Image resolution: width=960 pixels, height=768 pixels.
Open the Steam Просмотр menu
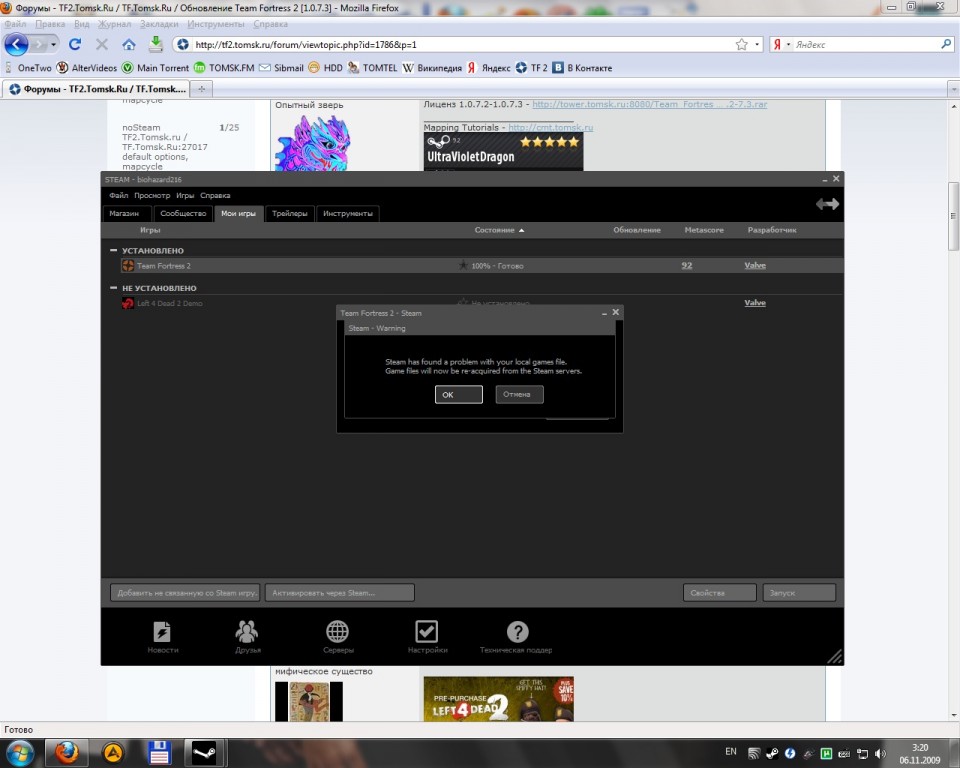pyautogui.click(x=152, y=195)
